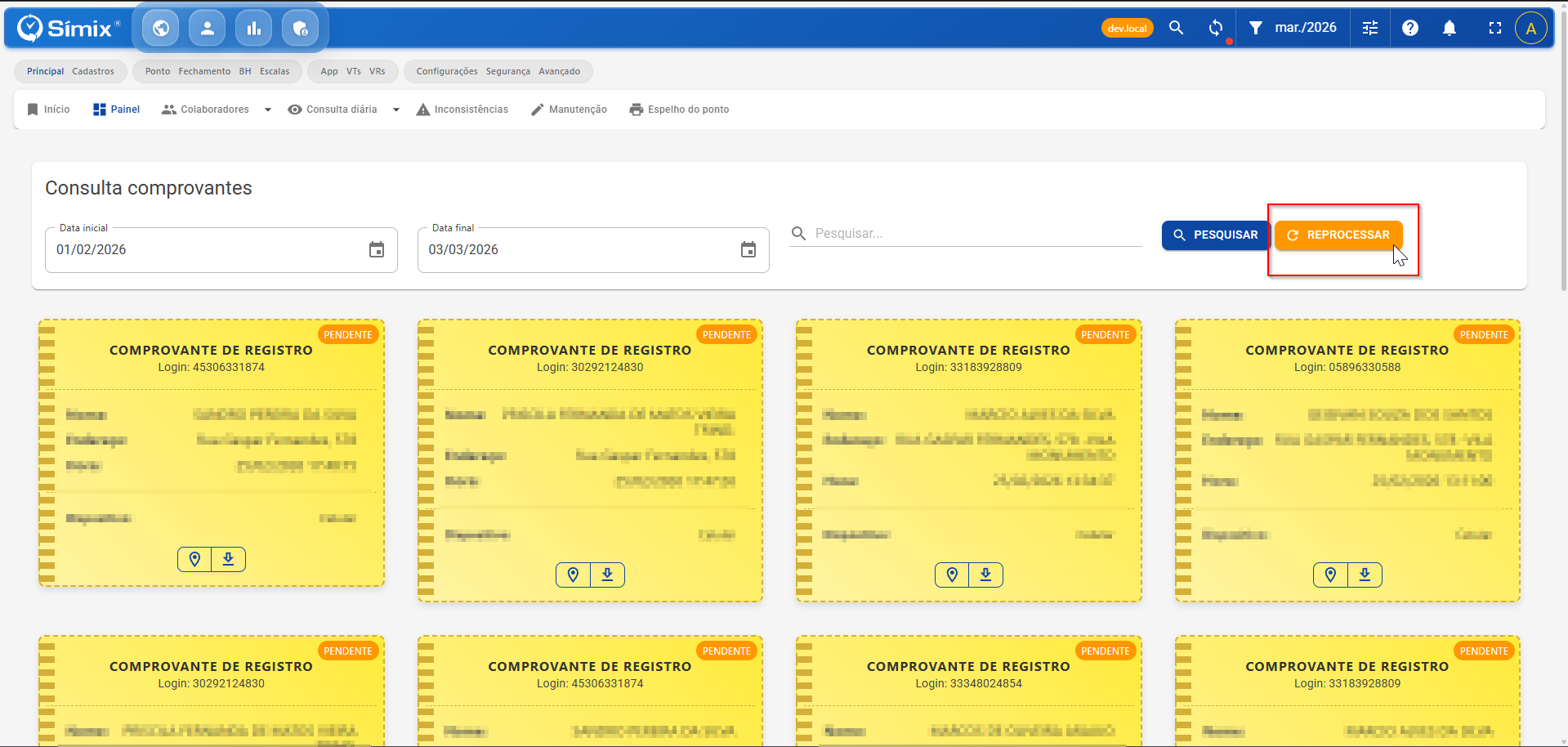Click the 'Consulta comprovantes' heading
The height and width of the screenshot is (747, 1568).
(x=149, y=188)
